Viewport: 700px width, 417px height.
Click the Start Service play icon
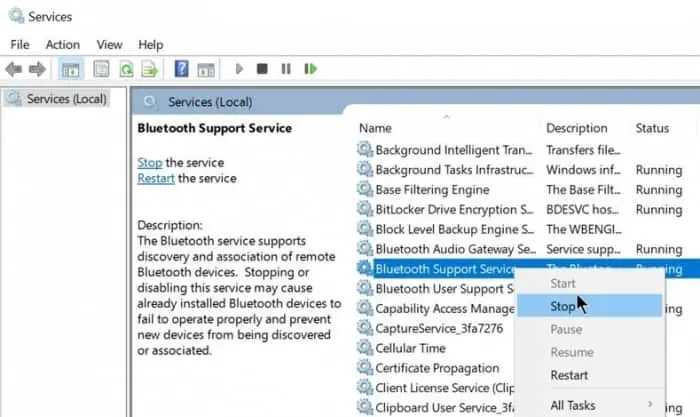(239, 69)
